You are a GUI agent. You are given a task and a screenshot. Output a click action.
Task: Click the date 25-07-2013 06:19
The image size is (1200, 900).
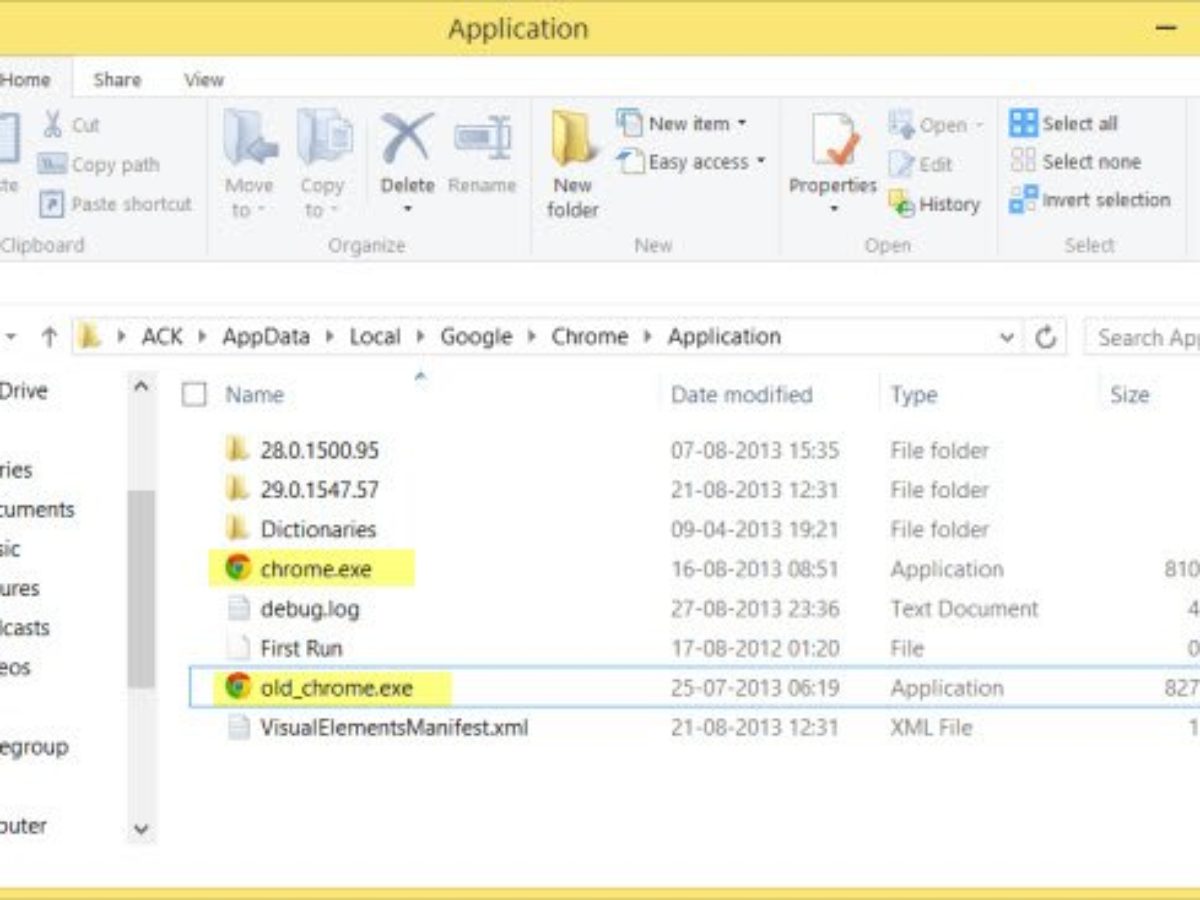point(755,687)
